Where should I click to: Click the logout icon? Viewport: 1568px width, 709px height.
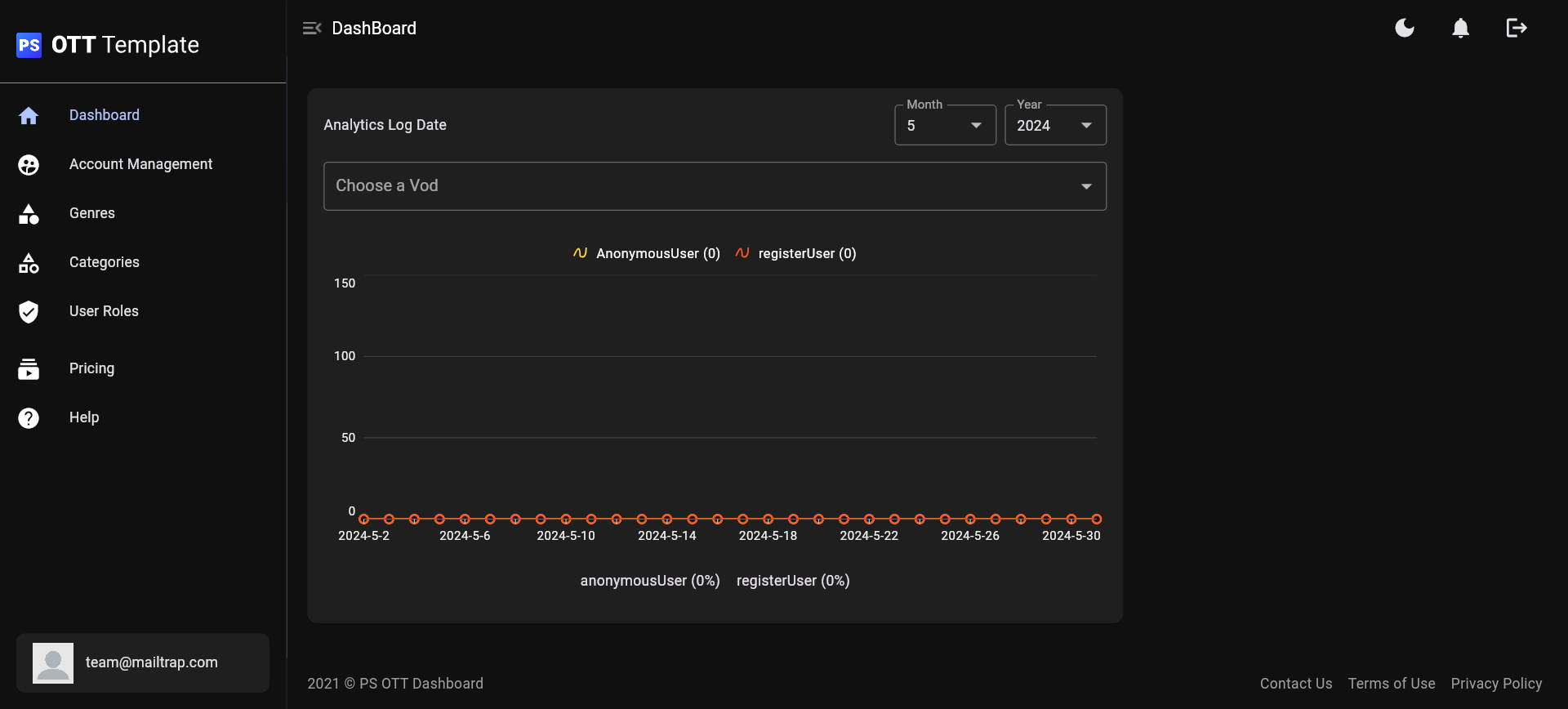[x=1516, y=29]
